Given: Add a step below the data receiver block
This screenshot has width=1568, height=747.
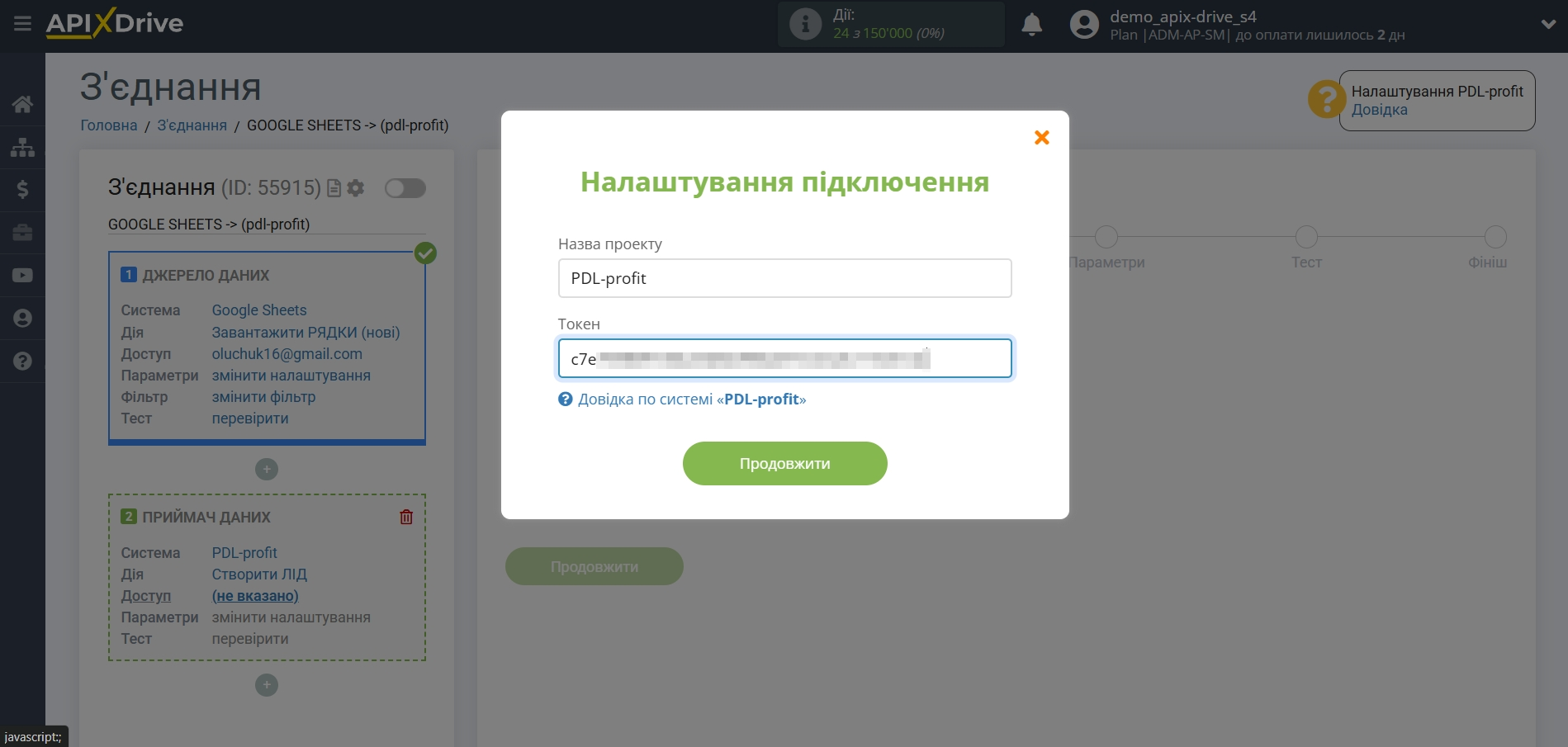Looking at the screenshot, I should pyautogui.click(x=267, y=685).
